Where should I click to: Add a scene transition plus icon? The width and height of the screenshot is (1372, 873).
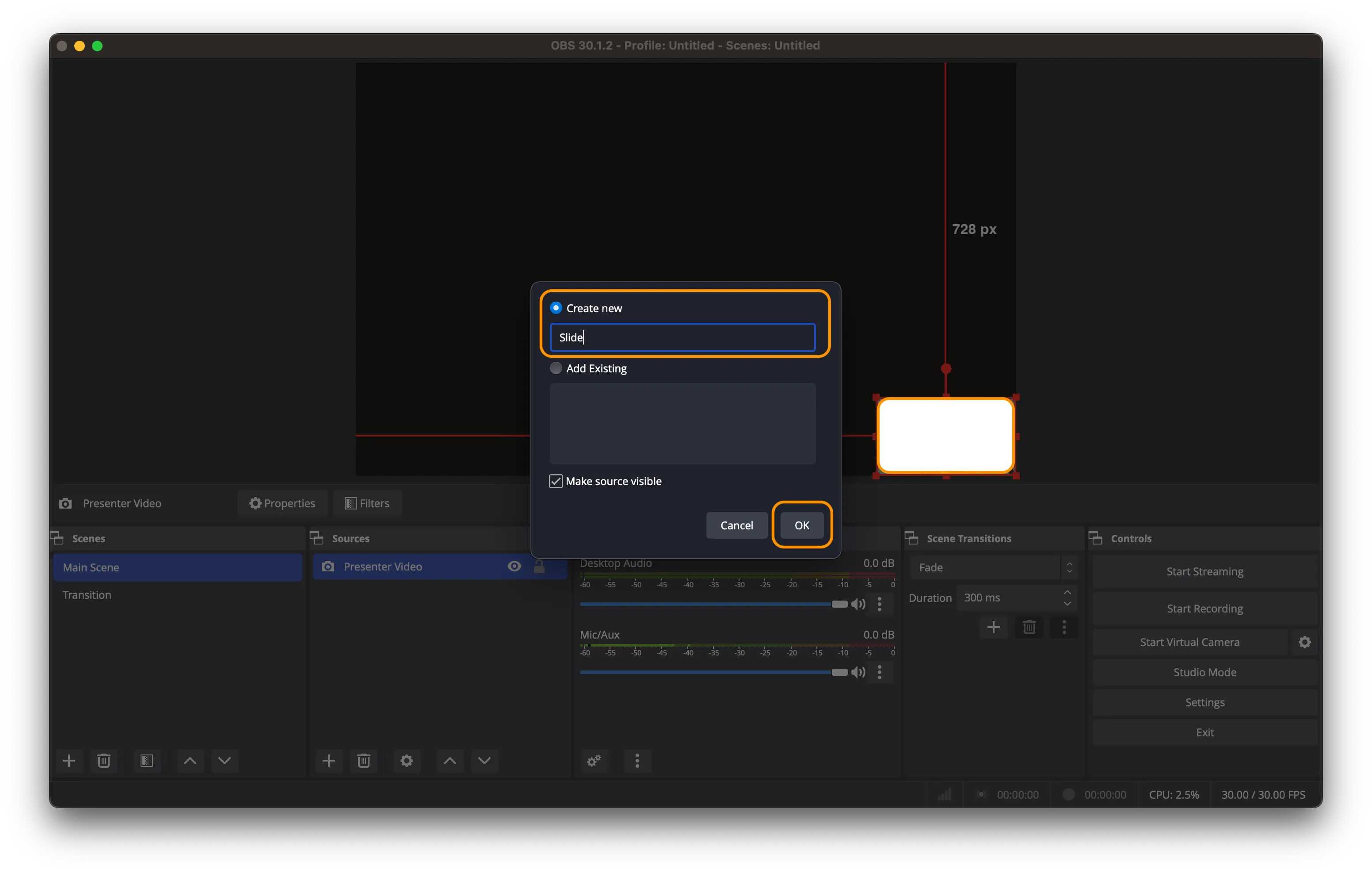(x=993, y=627)
